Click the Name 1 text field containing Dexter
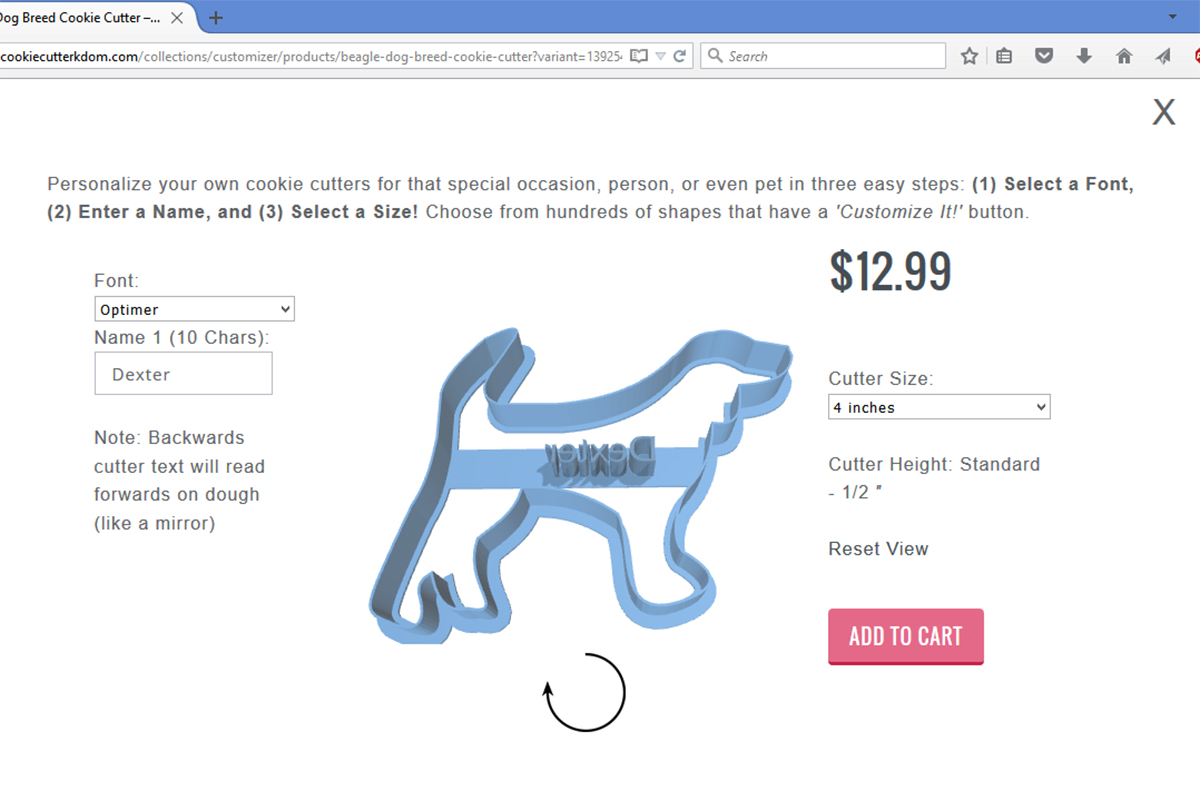Screen dimensions: 1200x801 (183, 374)
